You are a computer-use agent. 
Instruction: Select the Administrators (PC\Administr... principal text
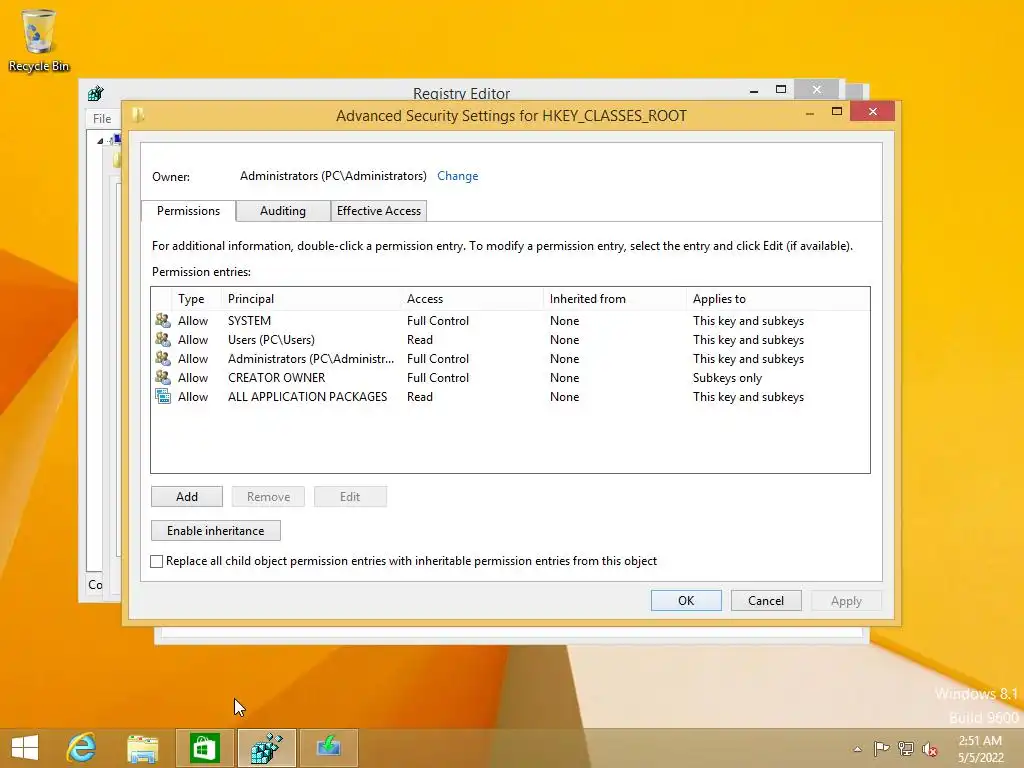311,359
